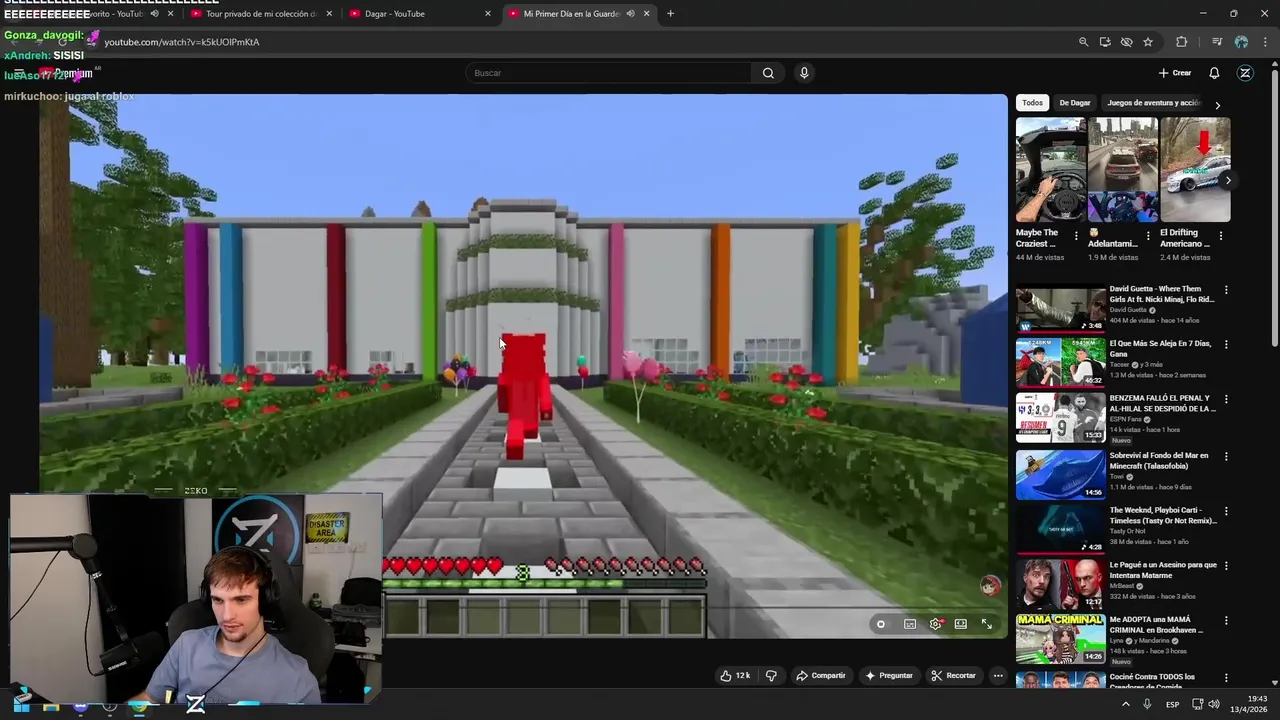Open the browser extensions puzzle icon
Screen dimensions: 1280x720
(x=1182, y=42)
